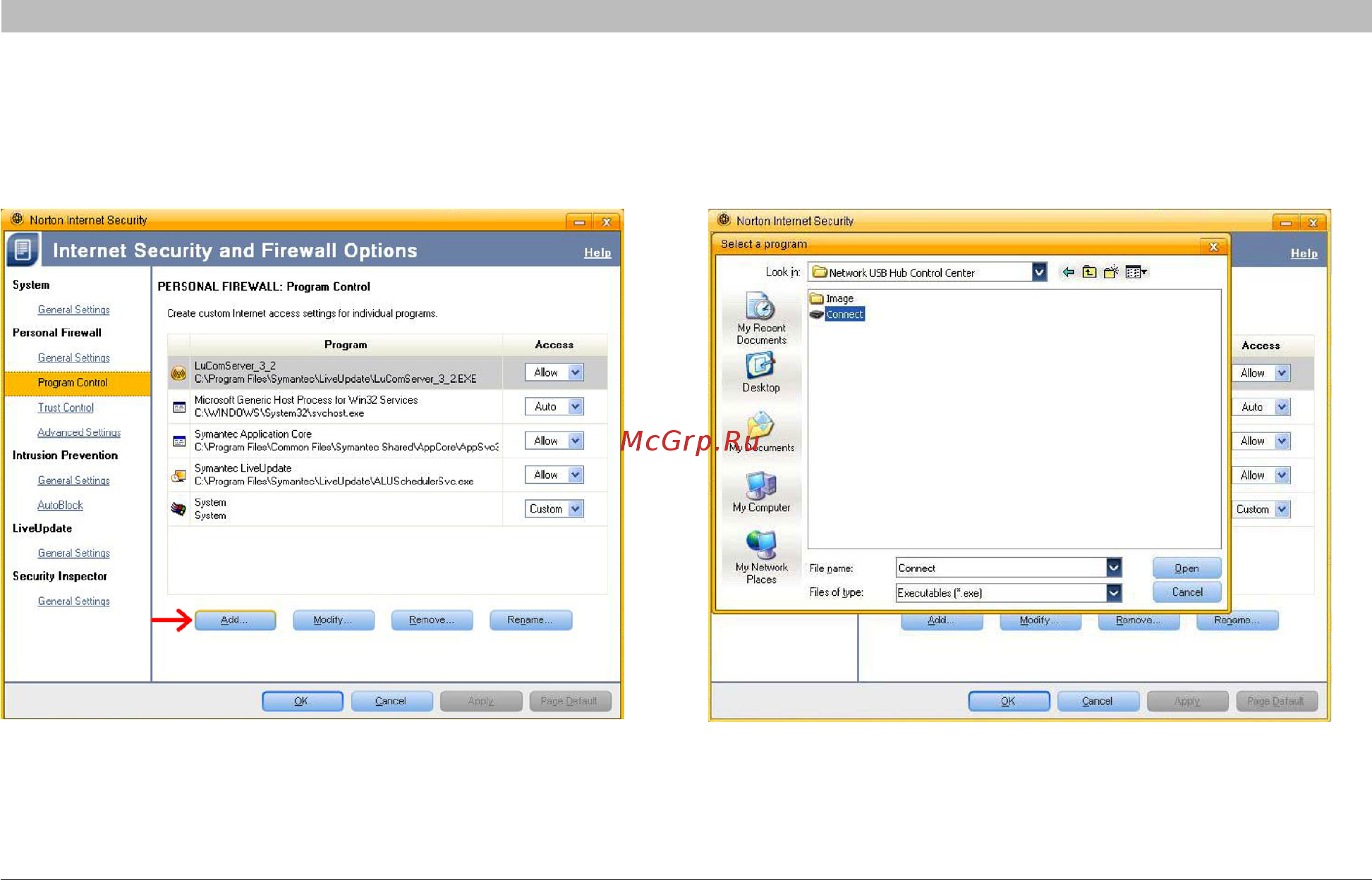
Task: Click the File name input field
Action: [x=1000, y=568]
